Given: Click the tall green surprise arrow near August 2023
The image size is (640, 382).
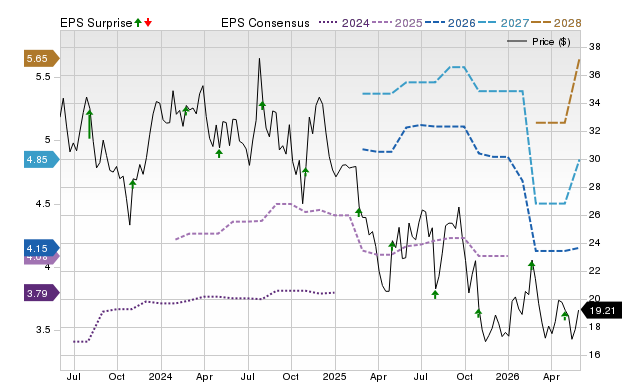Looking at the screenshot, I should (x=90, y=124).
